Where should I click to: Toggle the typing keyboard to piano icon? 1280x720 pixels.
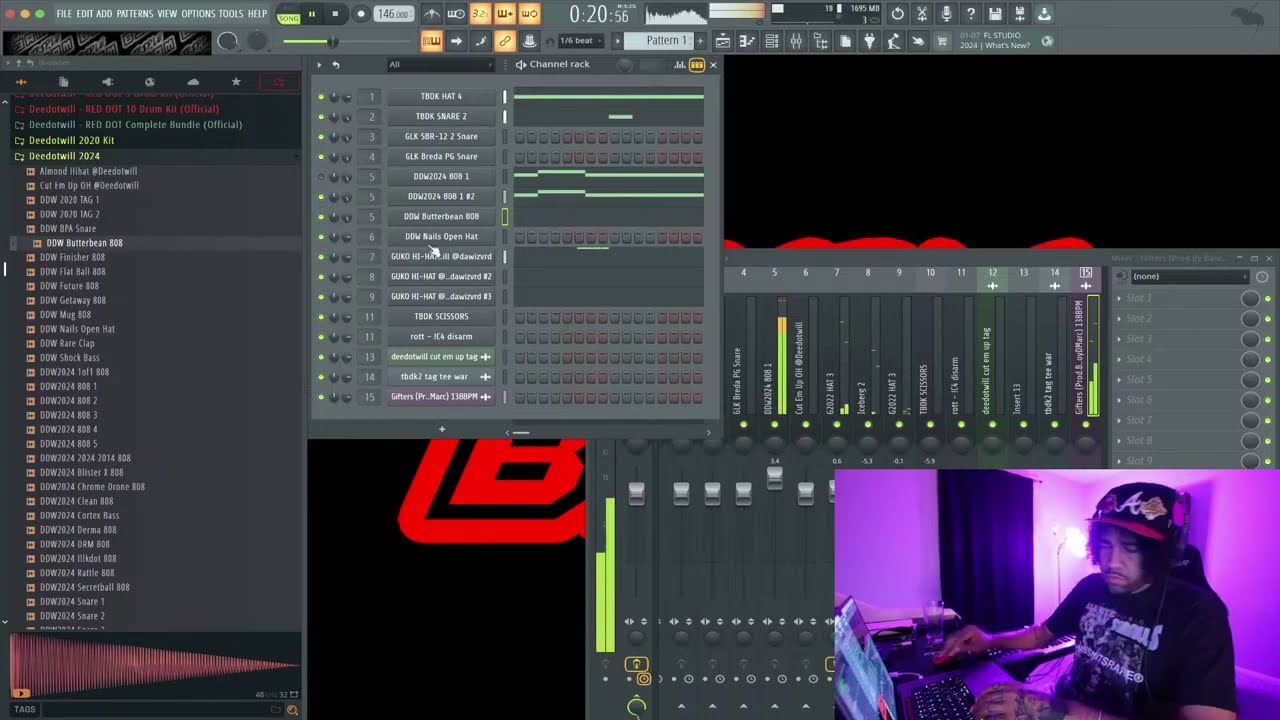[431, 41]
